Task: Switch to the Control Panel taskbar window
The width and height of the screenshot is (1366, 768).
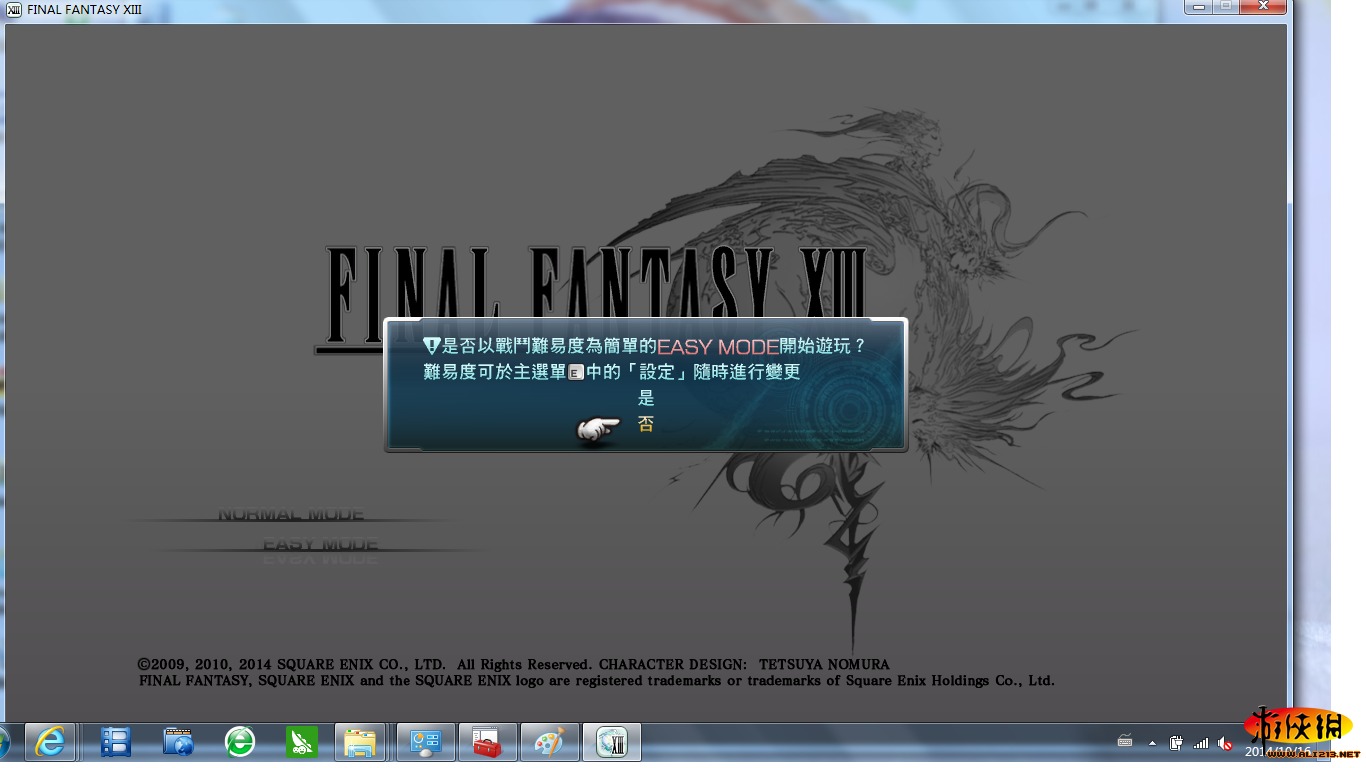Action: 426,742
